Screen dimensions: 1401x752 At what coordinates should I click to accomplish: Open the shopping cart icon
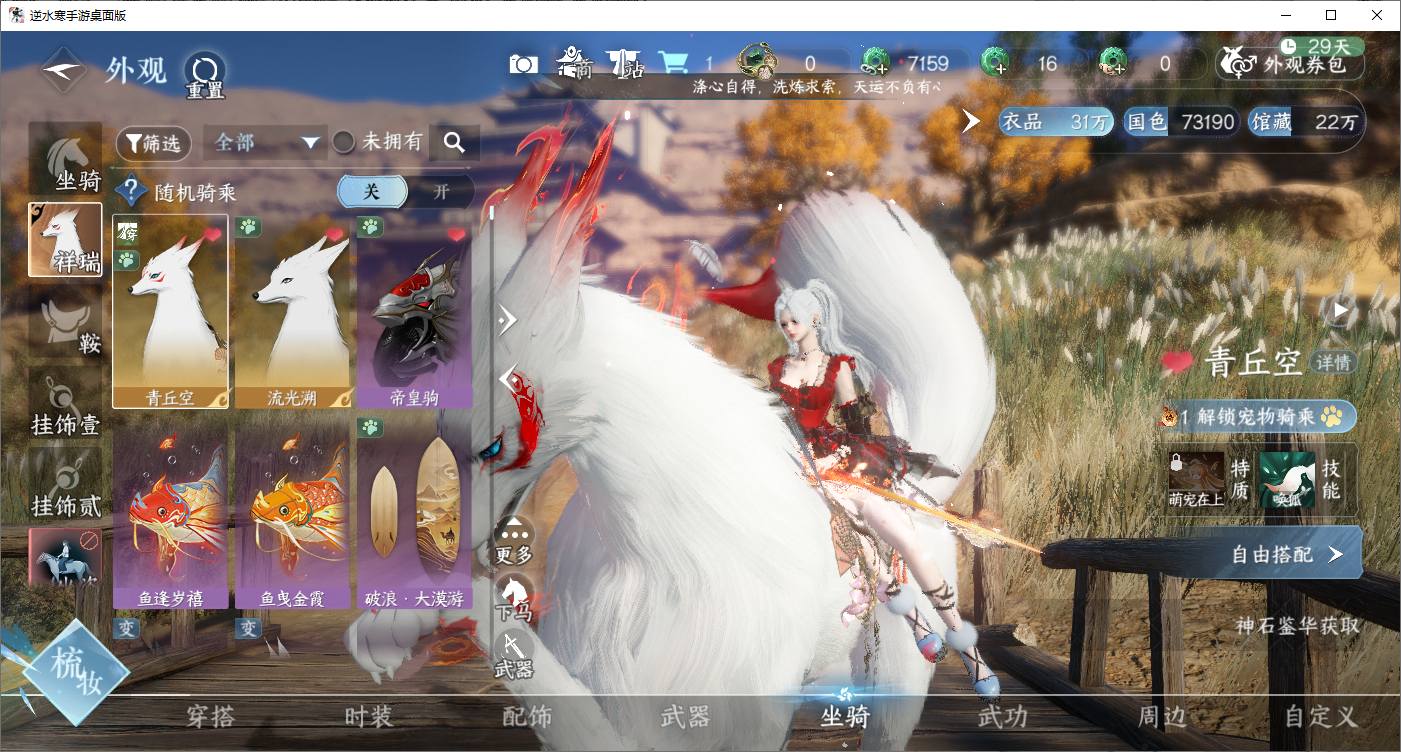(672, 64)
